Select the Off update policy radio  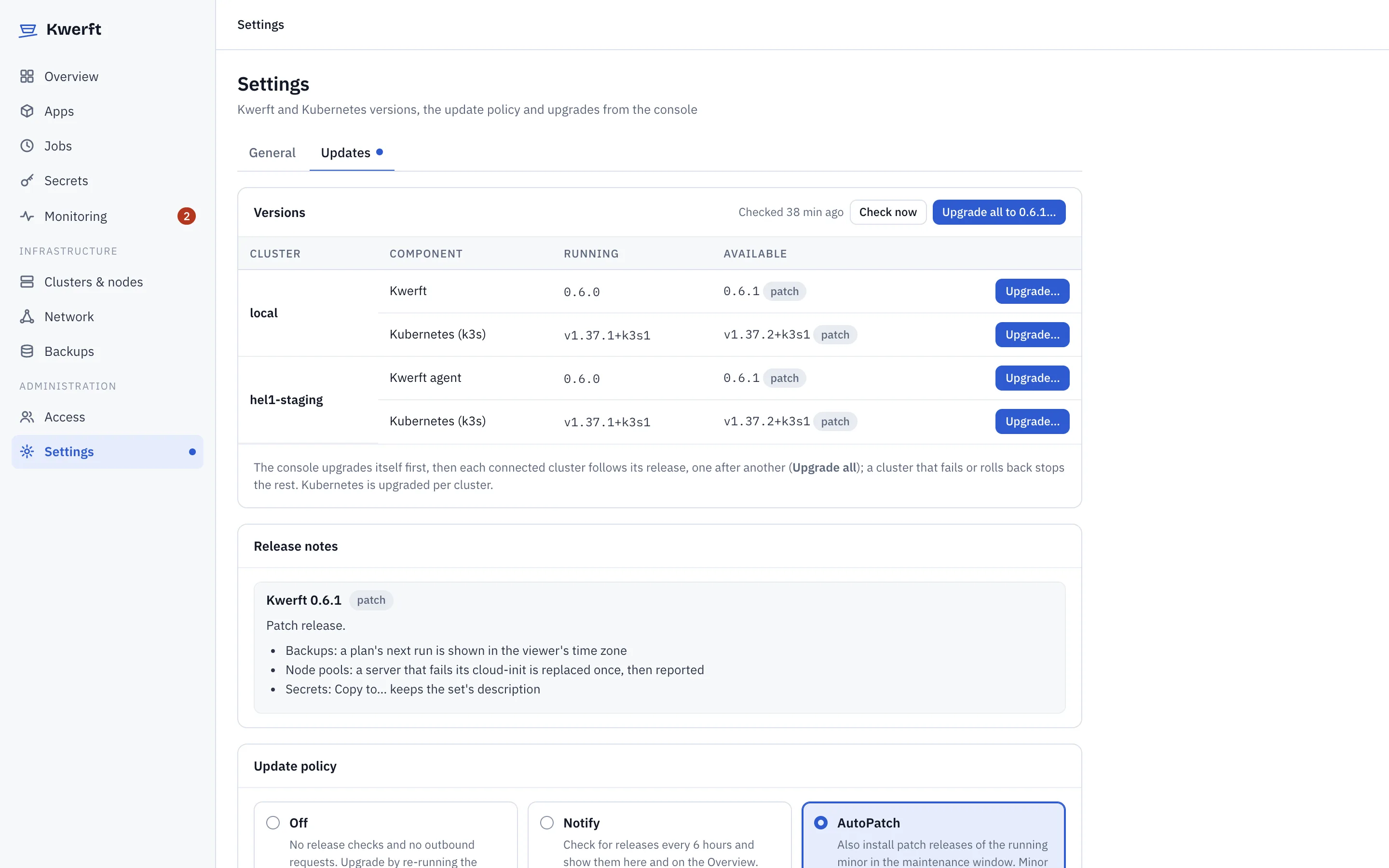273,823
